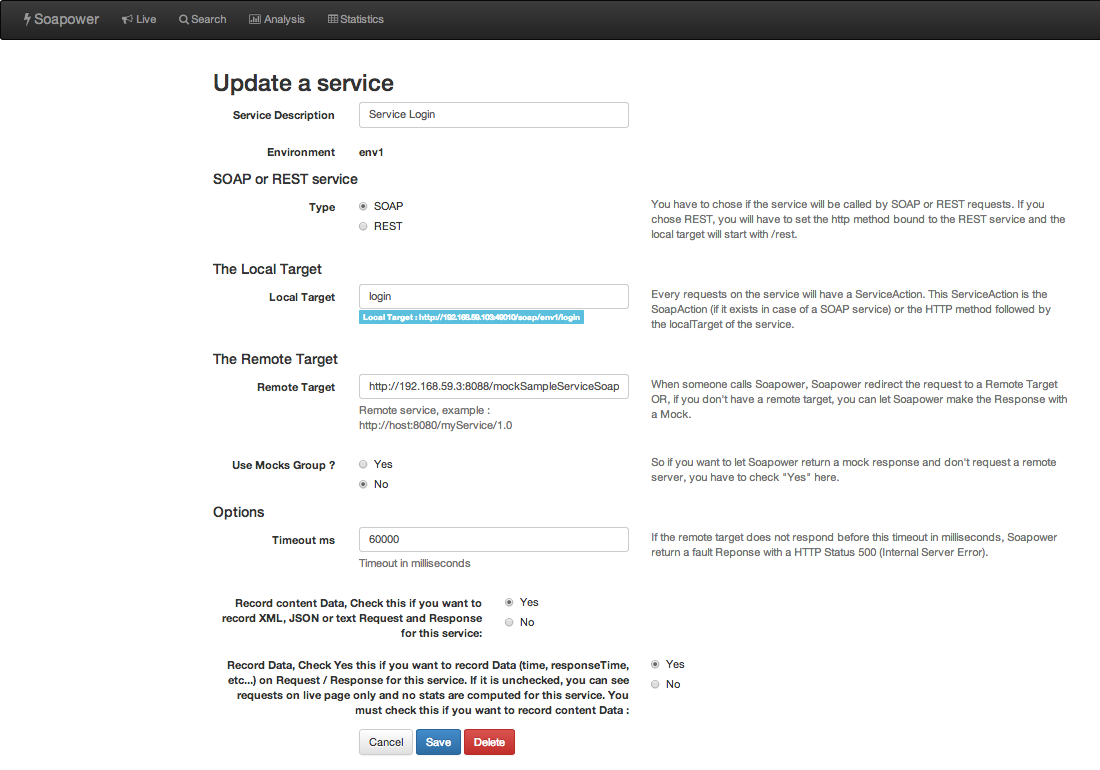Viewport: 1100px width, 770px height.
Task: Click the Statistics table icon
Action: pos(333,19)
